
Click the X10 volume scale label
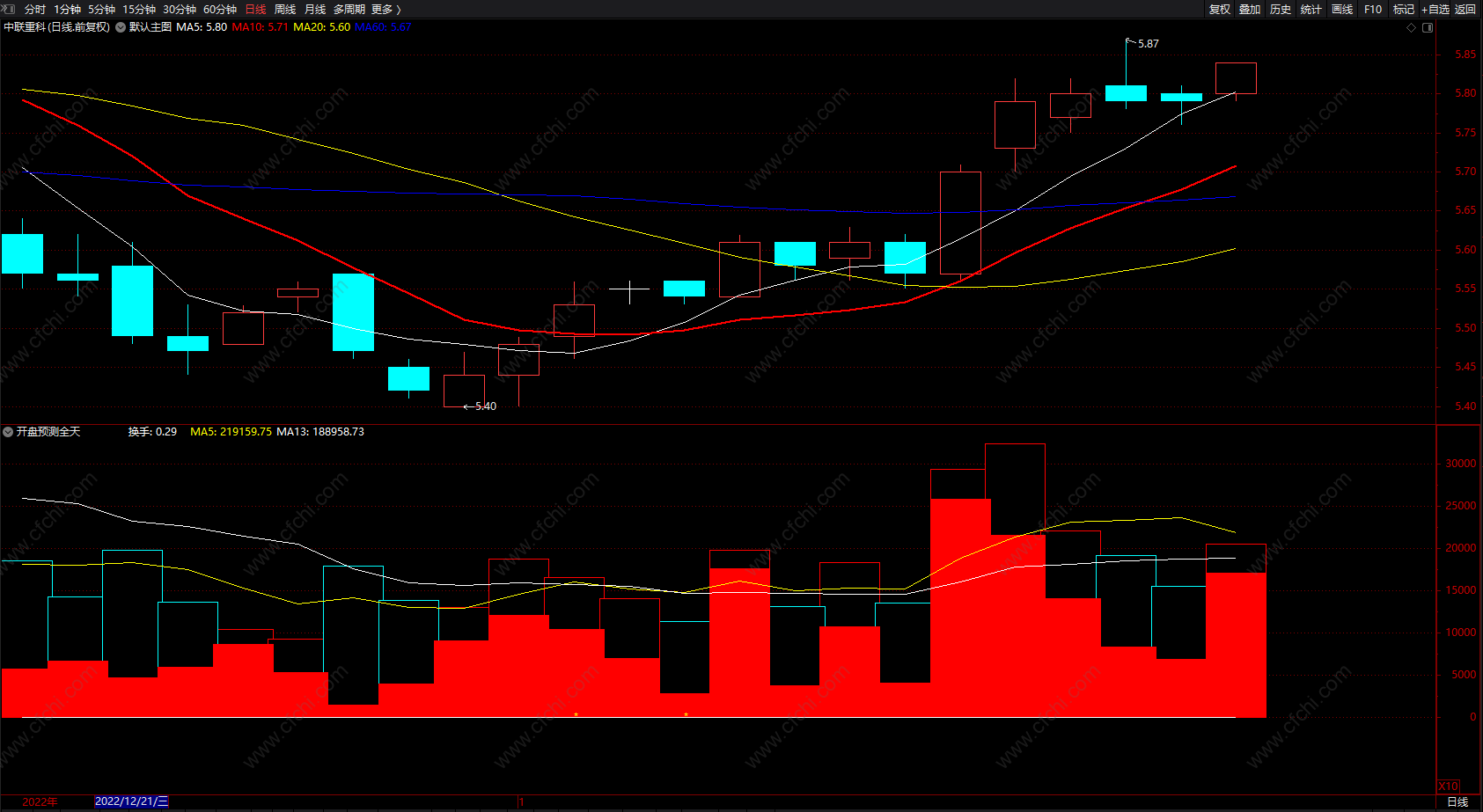(1449, 786)
